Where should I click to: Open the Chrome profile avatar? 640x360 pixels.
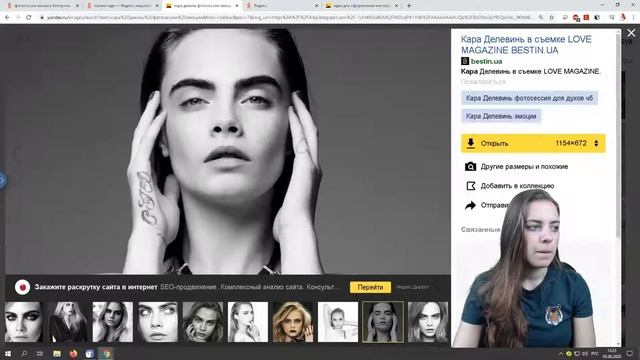click(x=623, y=18)
